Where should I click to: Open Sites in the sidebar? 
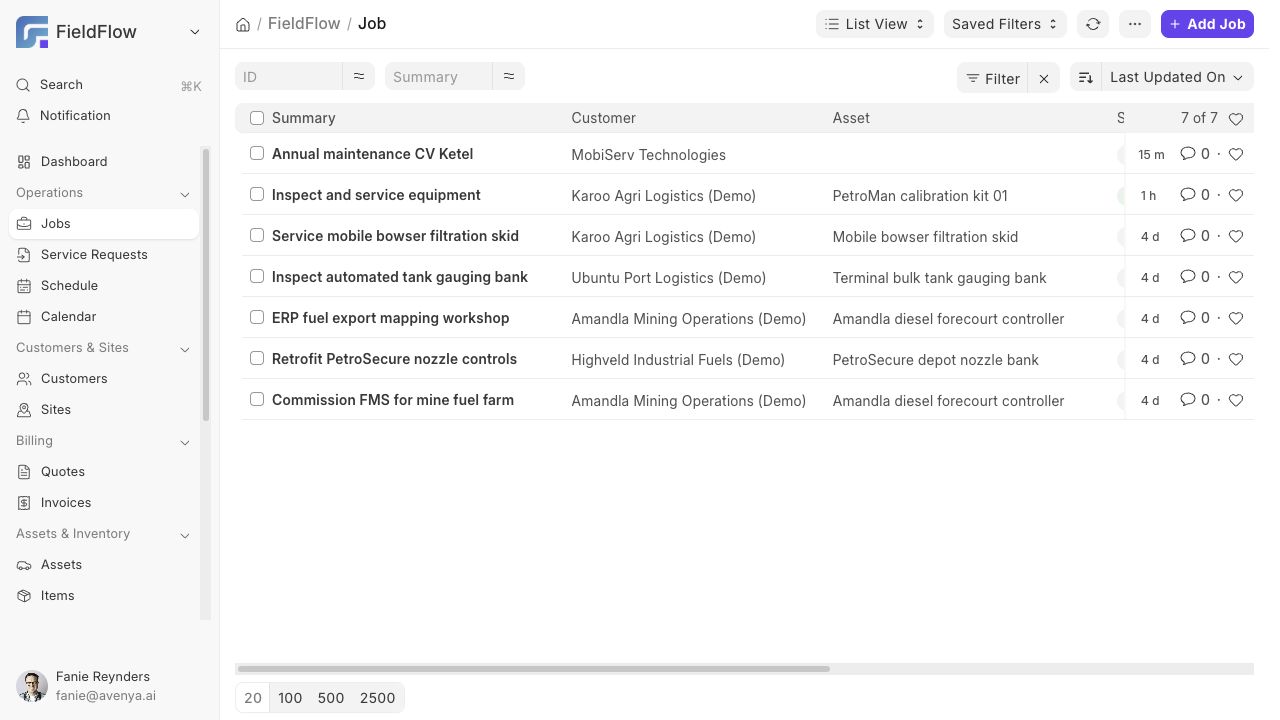(104, 409)
